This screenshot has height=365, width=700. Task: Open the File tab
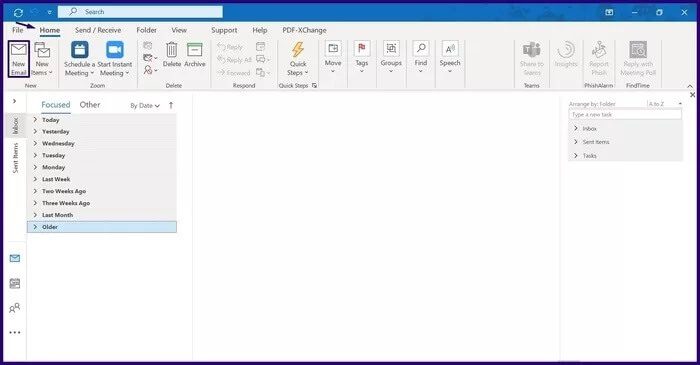click(17, 30)
